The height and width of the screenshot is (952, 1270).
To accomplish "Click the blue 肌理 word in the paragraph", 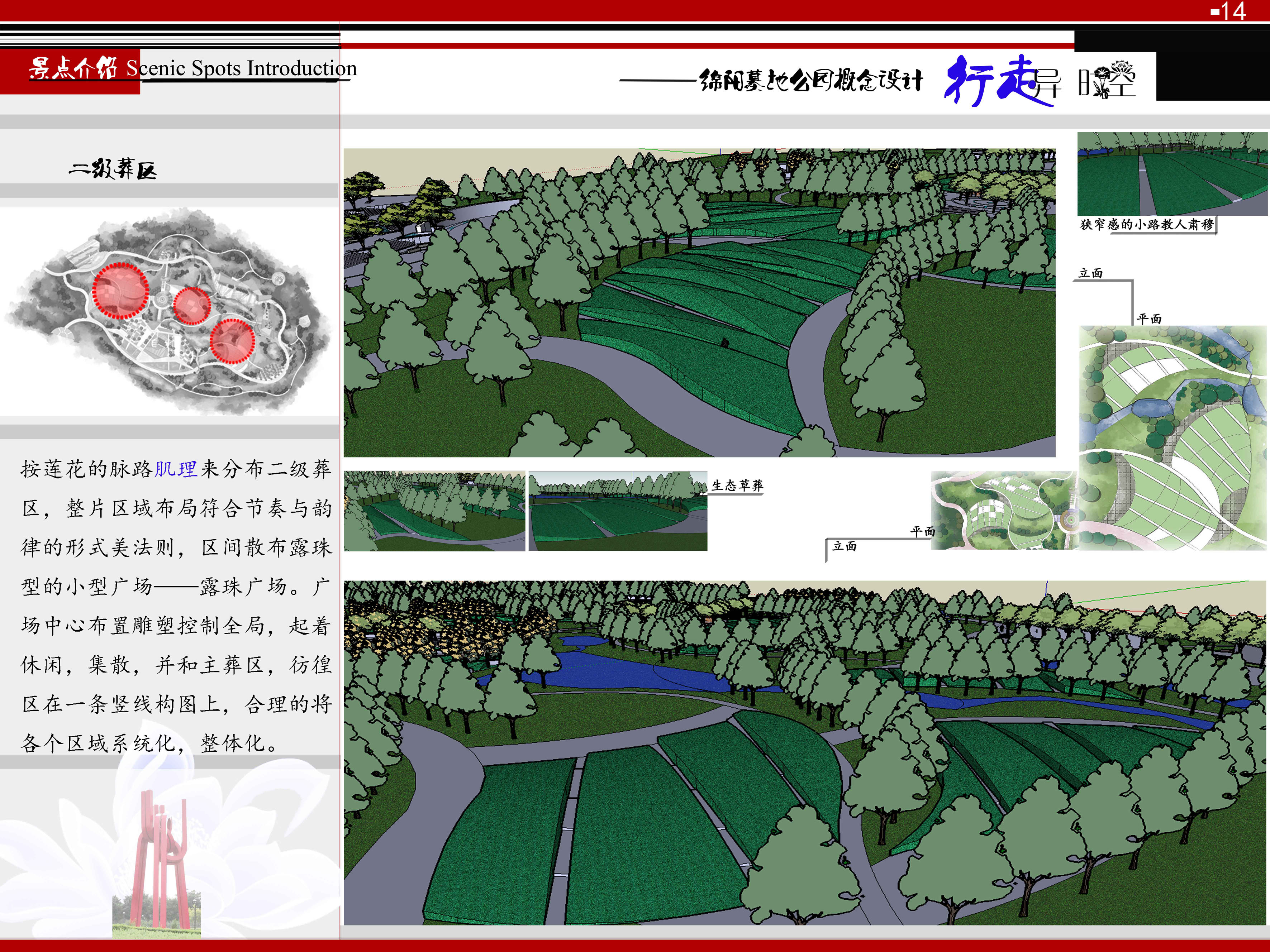I will click(176, 469).
